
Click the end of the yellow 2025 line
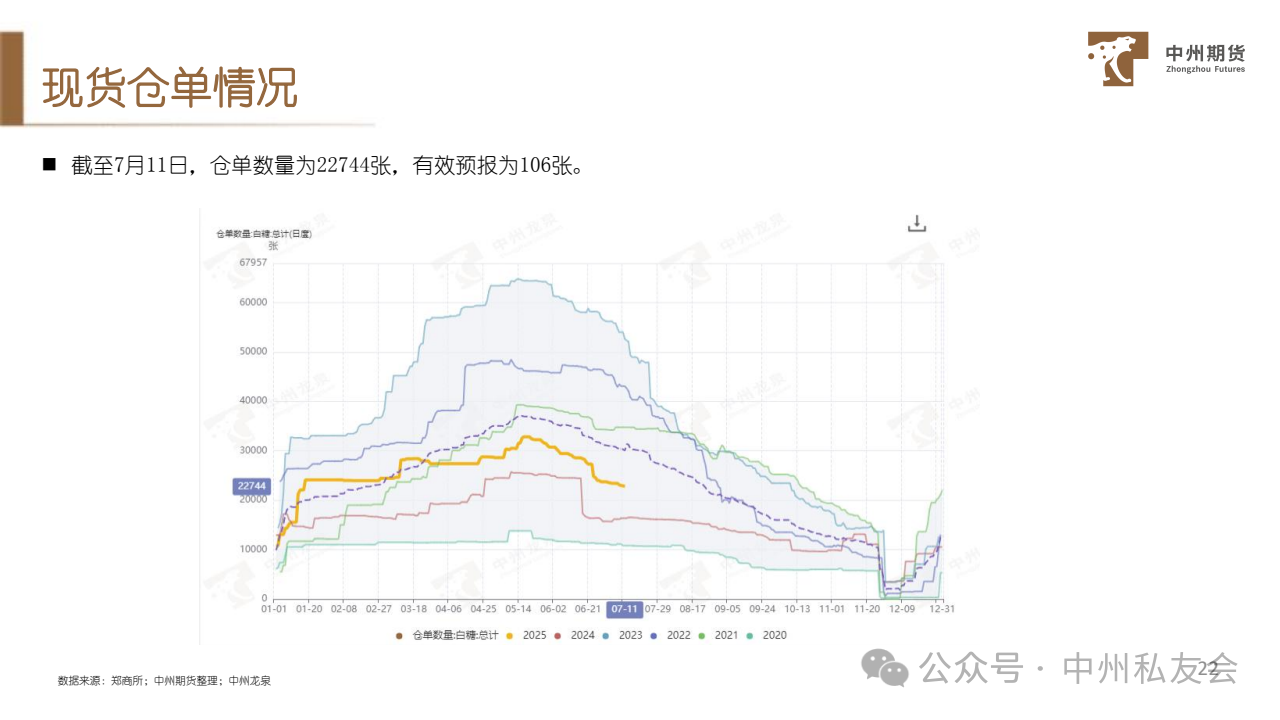(624, 486)
